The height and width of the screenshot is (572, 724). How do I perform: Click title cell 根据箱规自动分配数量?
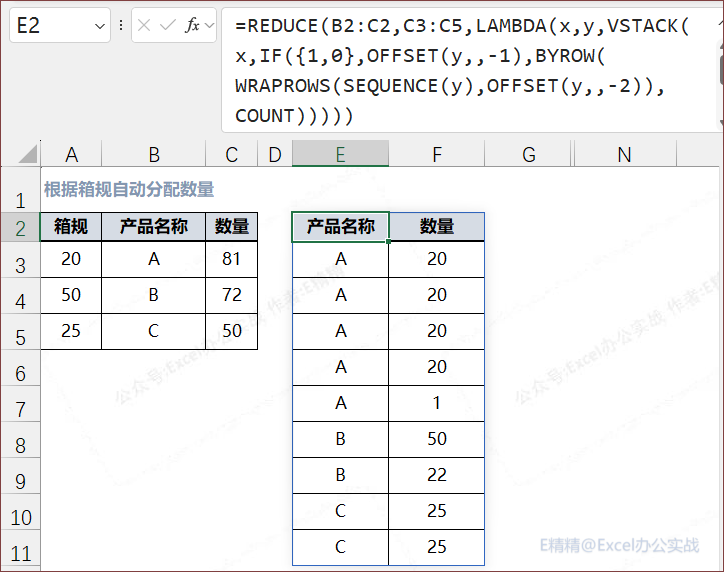(x=129, y=189)
